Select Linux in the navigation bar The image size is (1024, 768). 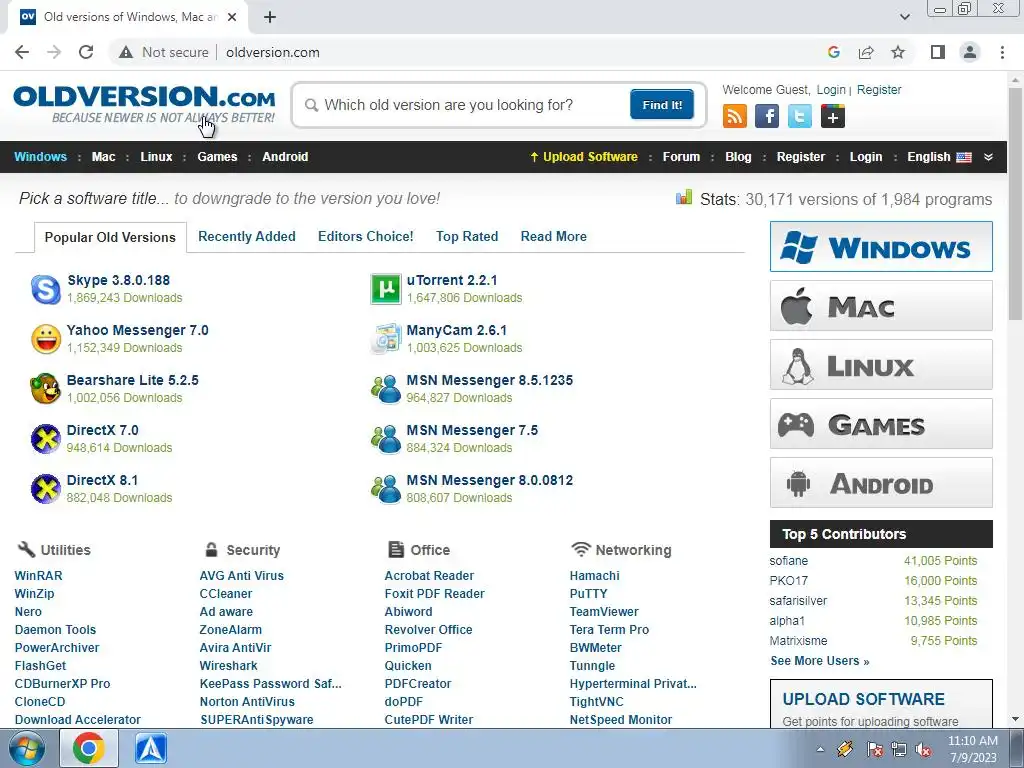click(156, 157)
